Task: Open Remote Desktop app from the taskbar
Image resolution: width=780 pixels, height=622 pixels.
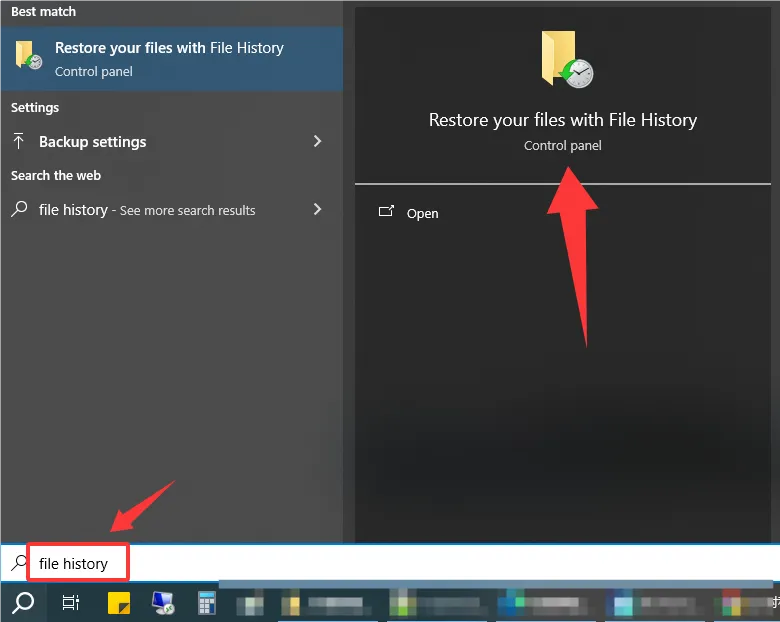Action: 163,603
